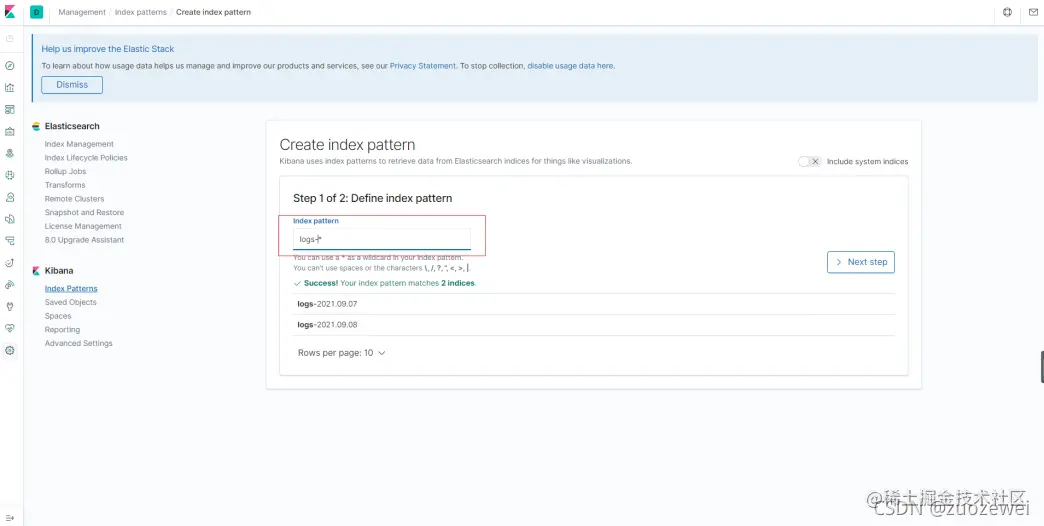Select Index Patterns under Kibana
The height and width of the screenshot is (526, 1044).
[x=71, y=288]
